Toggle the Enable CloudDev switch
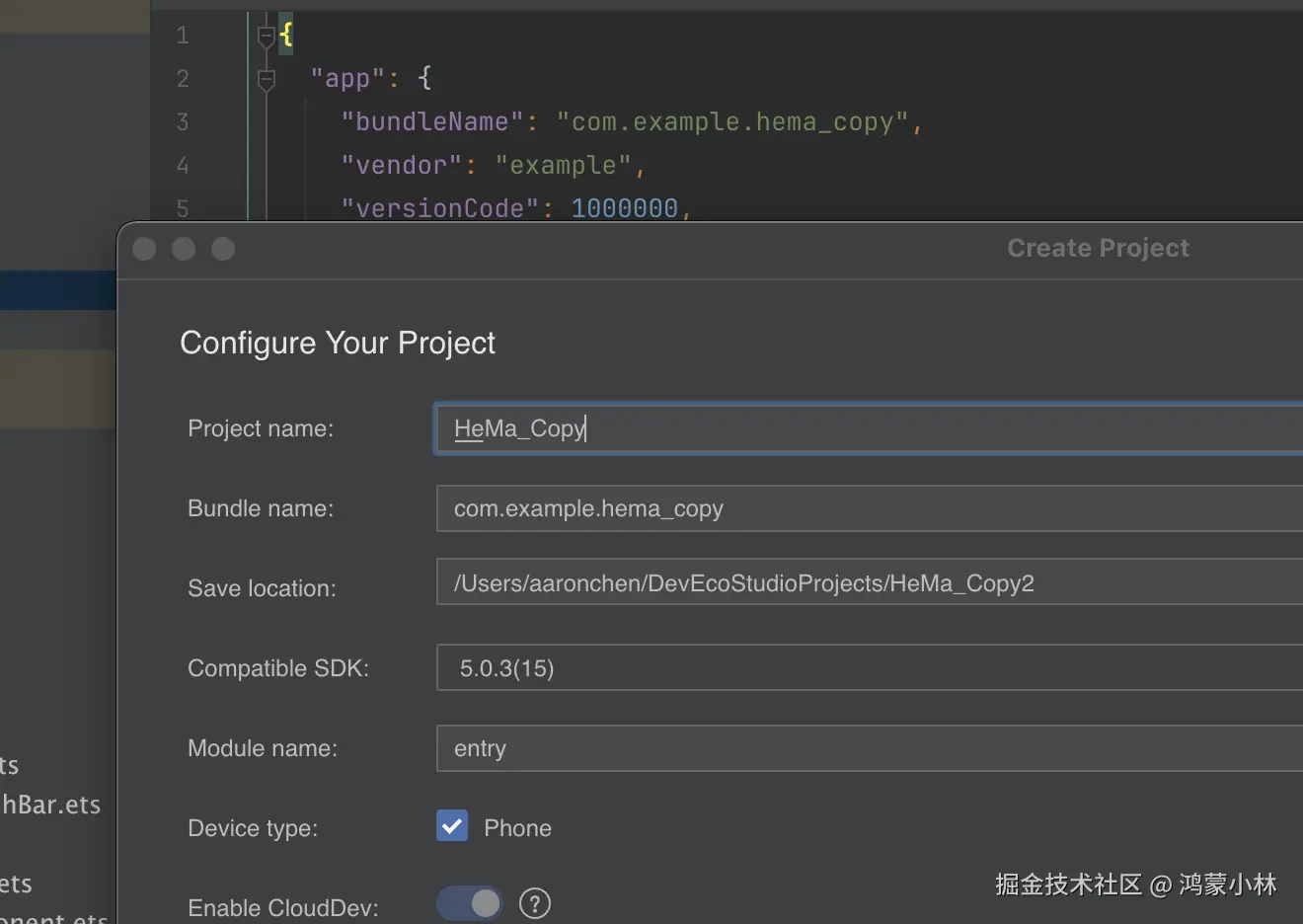The image size is (1303, 924). [x=470, y=903]
